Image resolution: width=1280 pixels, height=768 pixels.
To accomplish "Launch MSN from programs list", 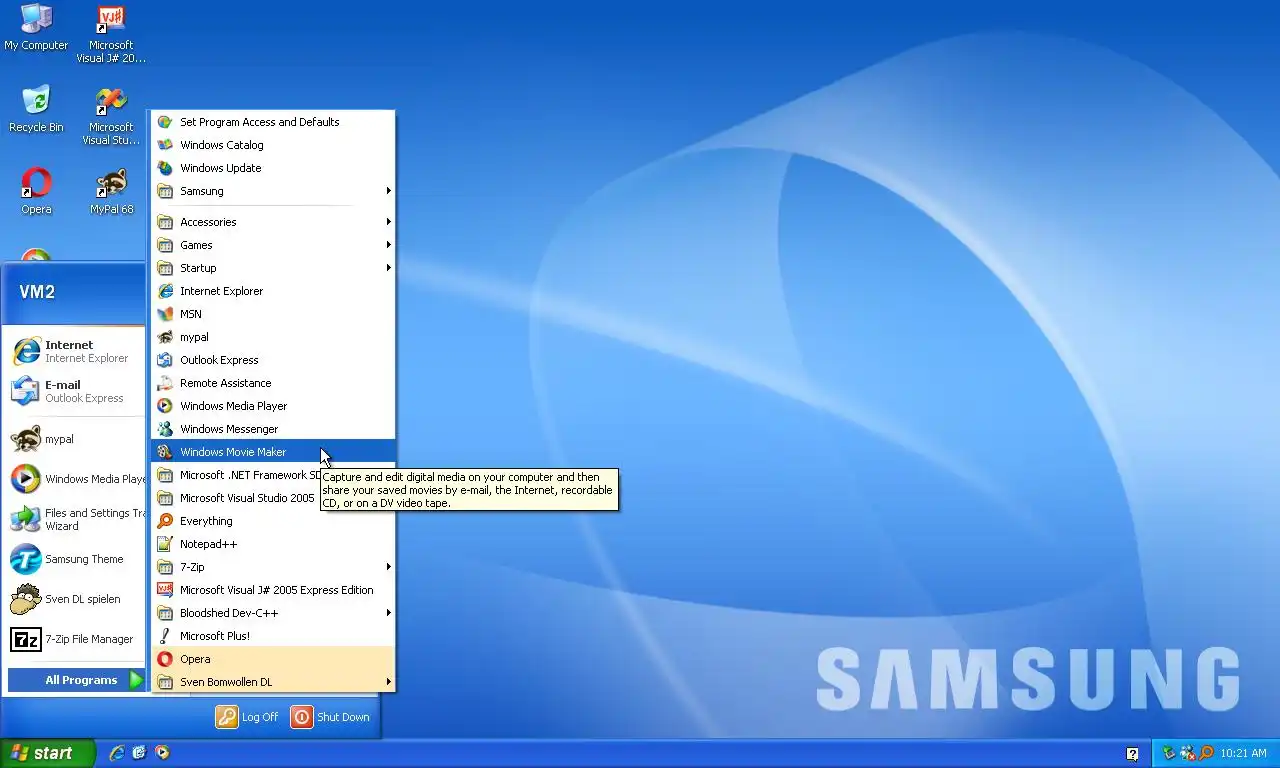I will click(x=273, y=314).
